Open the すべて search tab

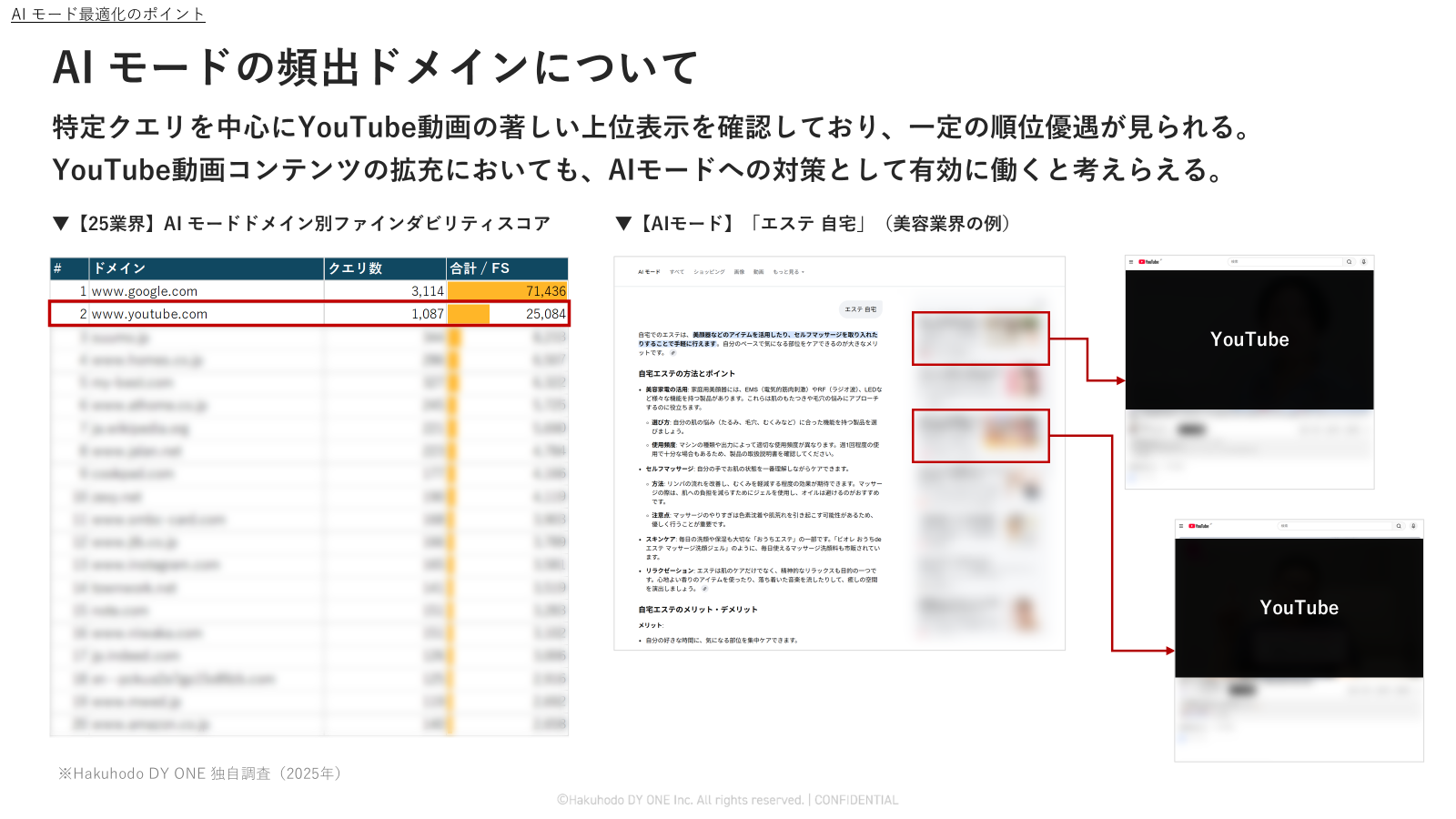(x=676, y=272)
